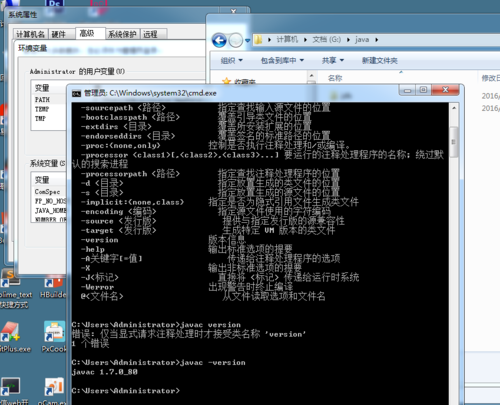Open the 共享 dropdown menu
Image resolution: width=500 pixels, height=405 pixels.
(333, 60)
